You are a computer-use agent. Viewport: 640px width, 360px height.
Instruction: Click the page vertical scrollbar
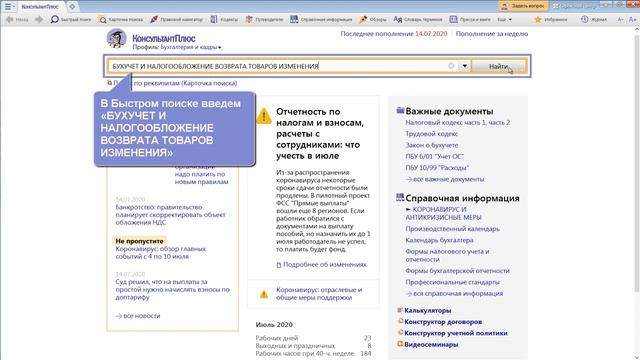click(x=636, y=163)
